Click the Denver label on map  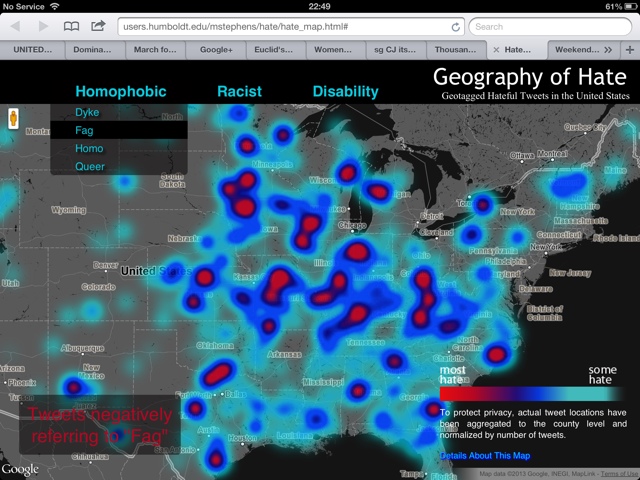click(x=106, y=265)
